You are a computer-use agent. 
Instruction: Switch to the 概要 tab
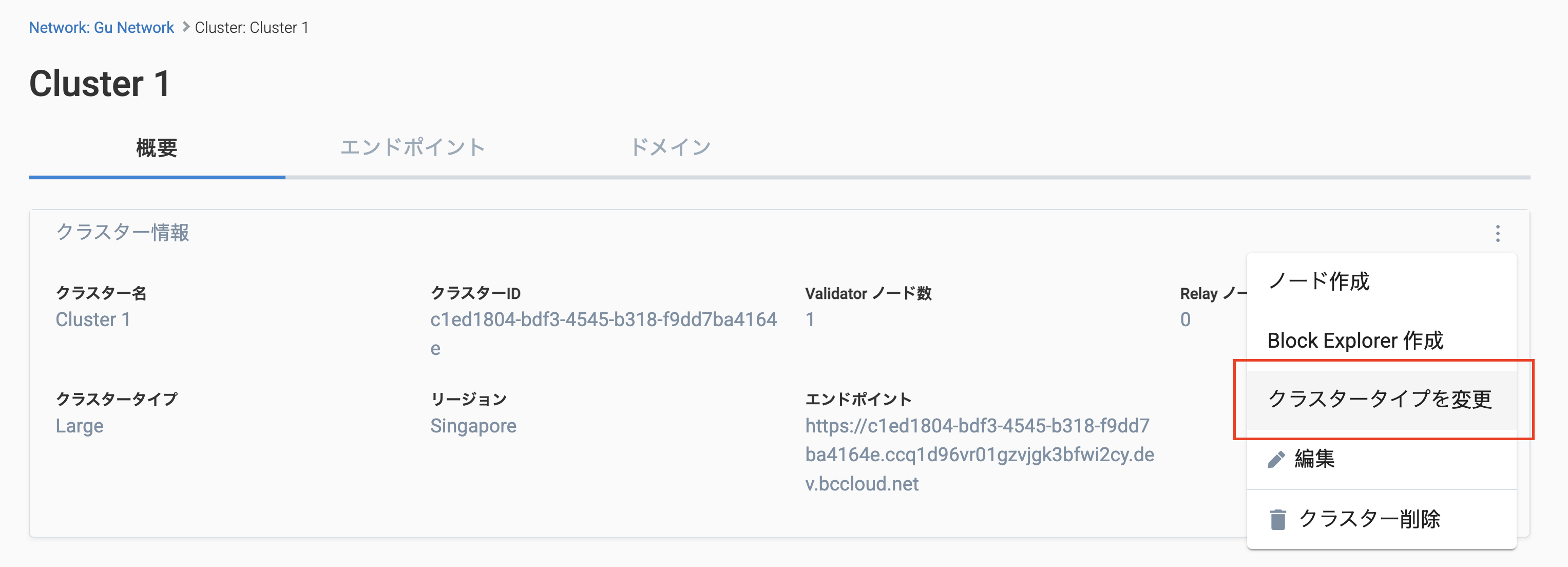click(157, 148)
